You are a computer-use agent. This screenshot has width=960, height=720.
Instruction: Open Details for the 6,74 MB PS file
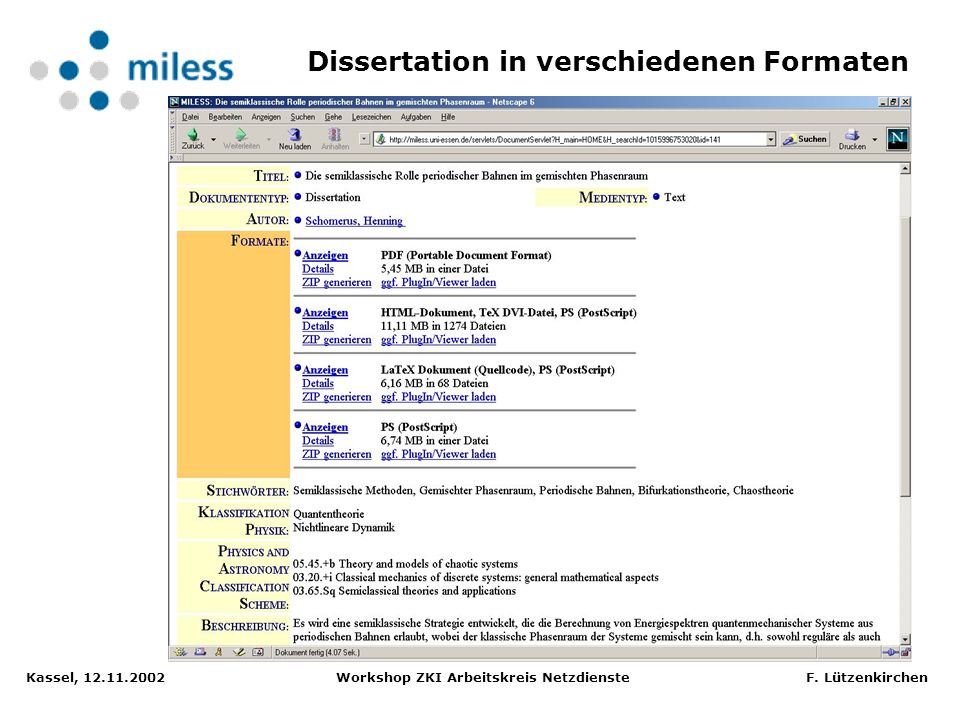(318, 441)
